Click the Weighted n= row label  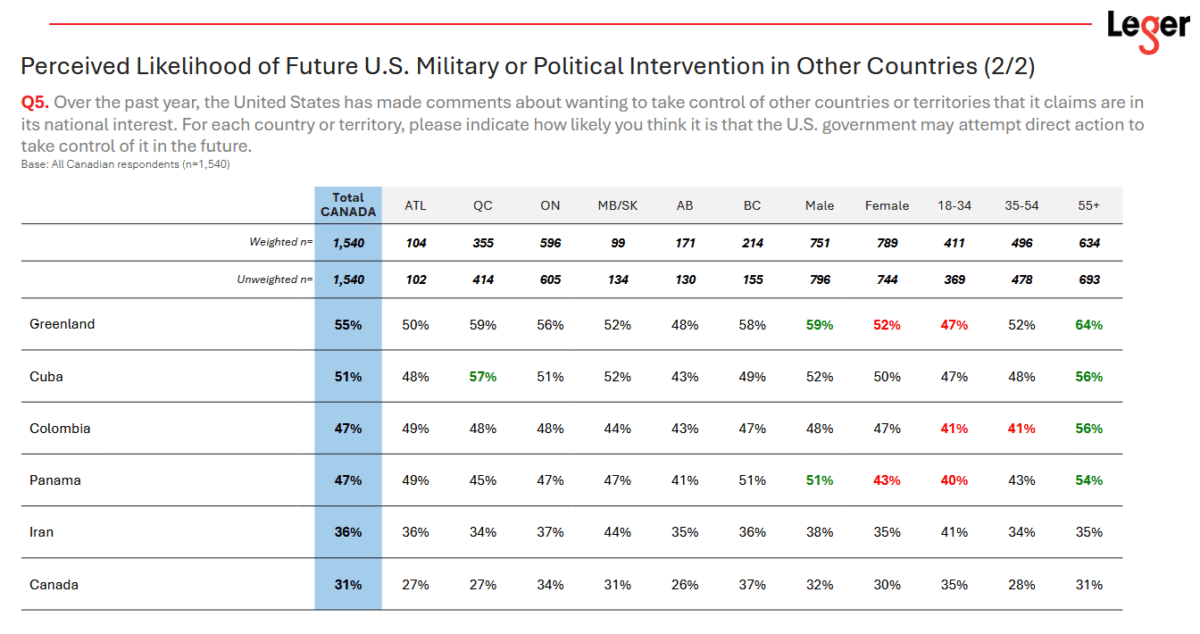tap(281, 242)
